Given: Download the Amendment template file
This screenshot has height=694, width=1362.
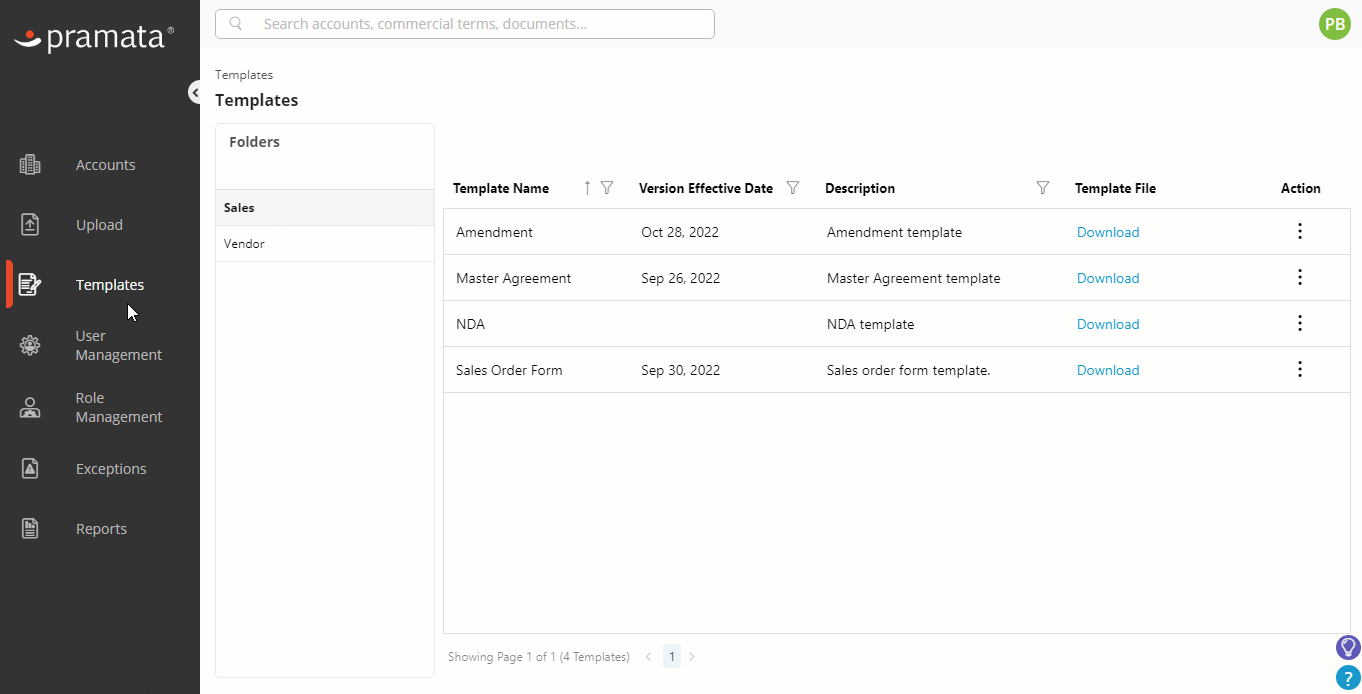Looking at the screenshot, I should pos(1108,232).
